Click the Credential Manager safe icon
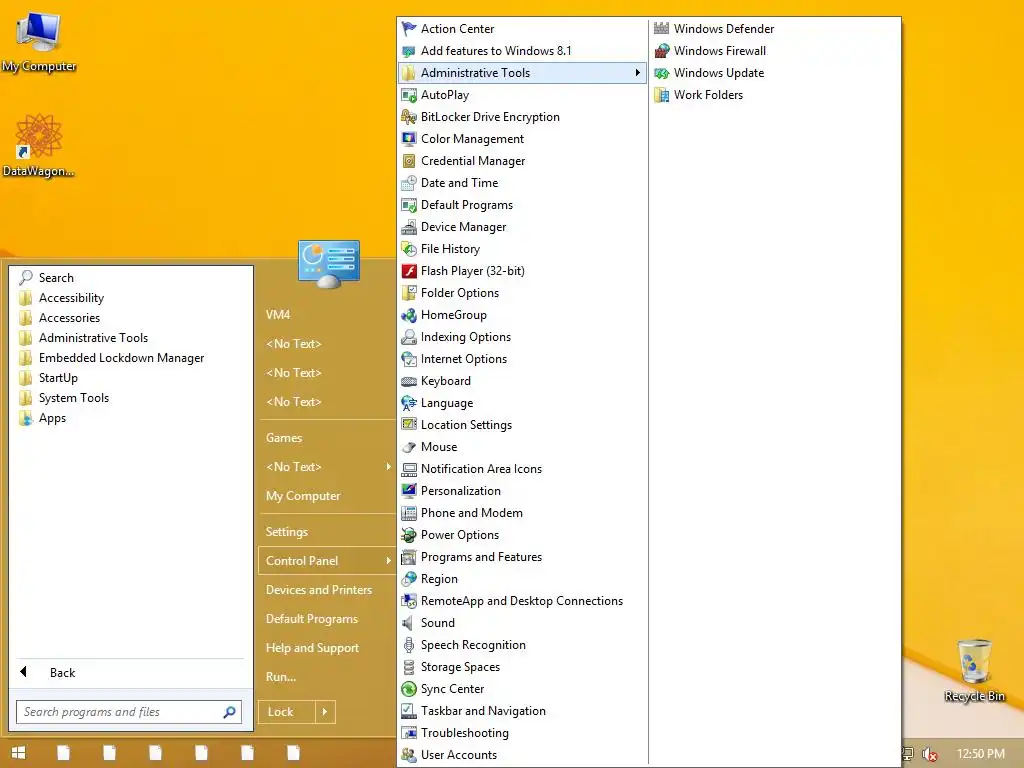This screenshot has width=1024, height=768. click(x=409, y=161)
